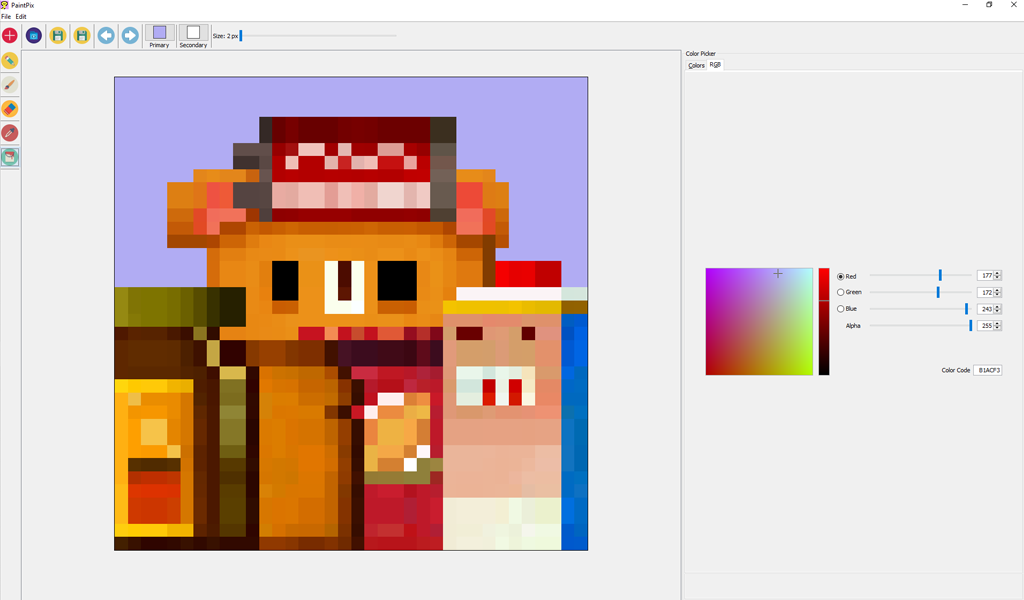Image resolution: width=1024 pixels, height=600 pixels.
Task: Pick a color in the 2D gradient square
Action: click(759, 321)
